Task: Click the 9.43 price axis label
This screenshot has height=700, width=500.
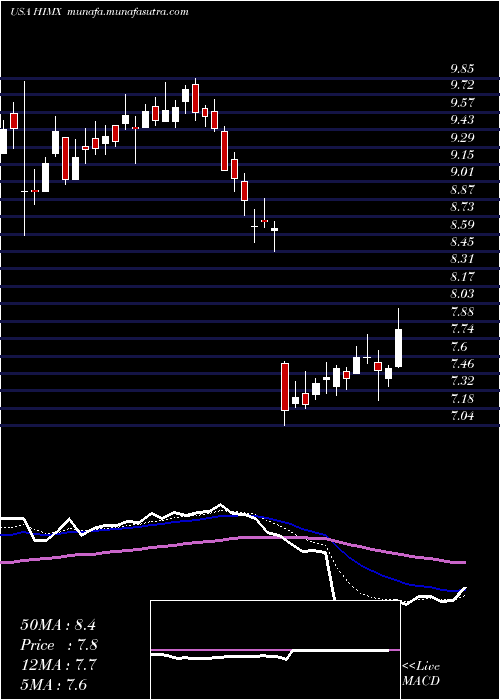Action: click(x=462, y=120)
